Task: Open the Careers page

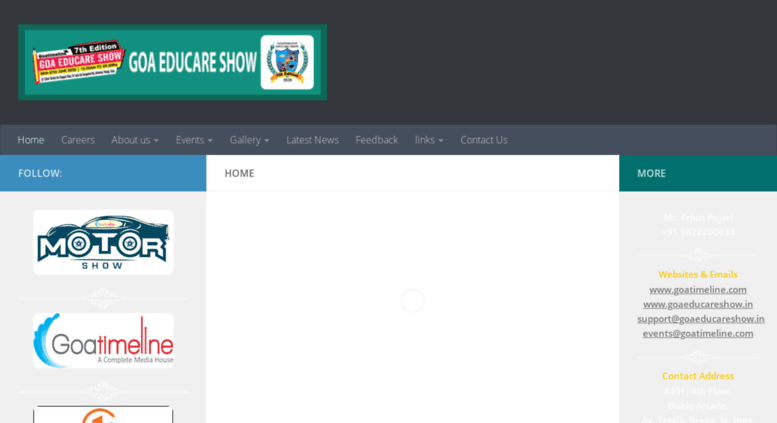Action: click(78, 140)
